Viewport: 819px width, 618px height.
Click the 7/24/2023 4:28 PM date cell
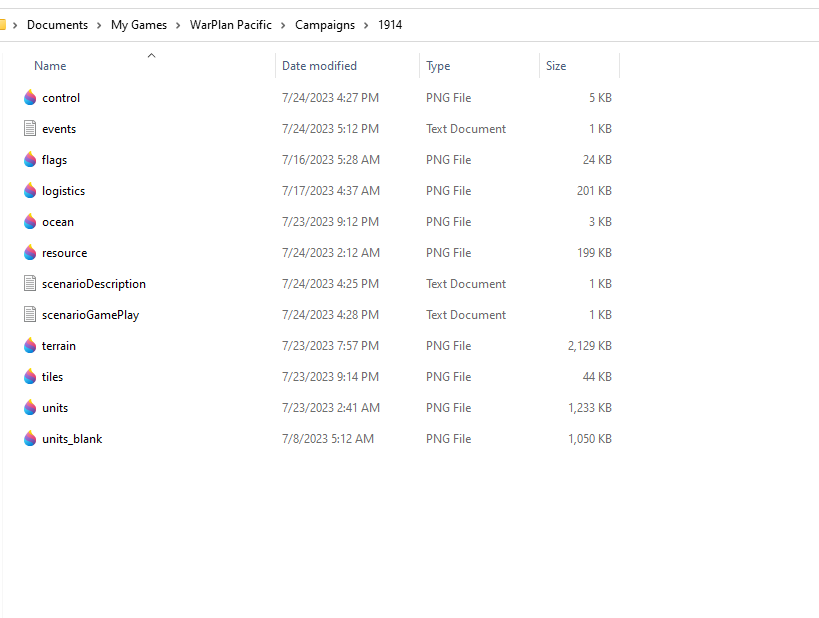tap(330, 314)
